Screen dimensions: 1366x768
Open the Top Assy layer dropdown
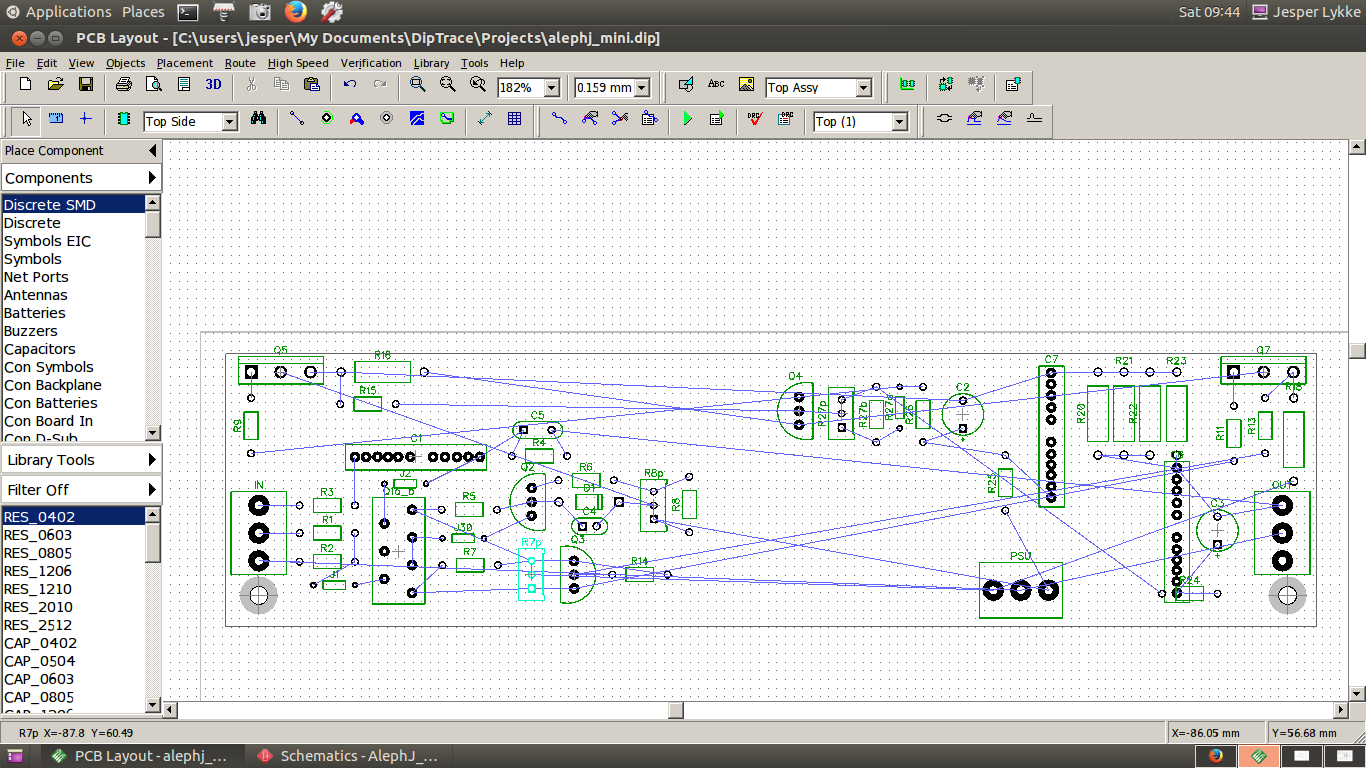tap(864, 88)
